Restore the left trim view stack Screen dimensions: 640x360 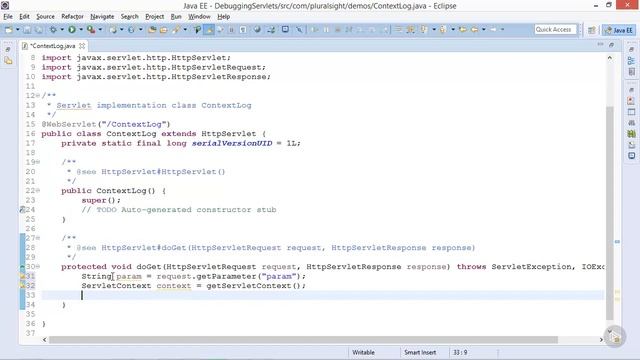coord(8,49)
